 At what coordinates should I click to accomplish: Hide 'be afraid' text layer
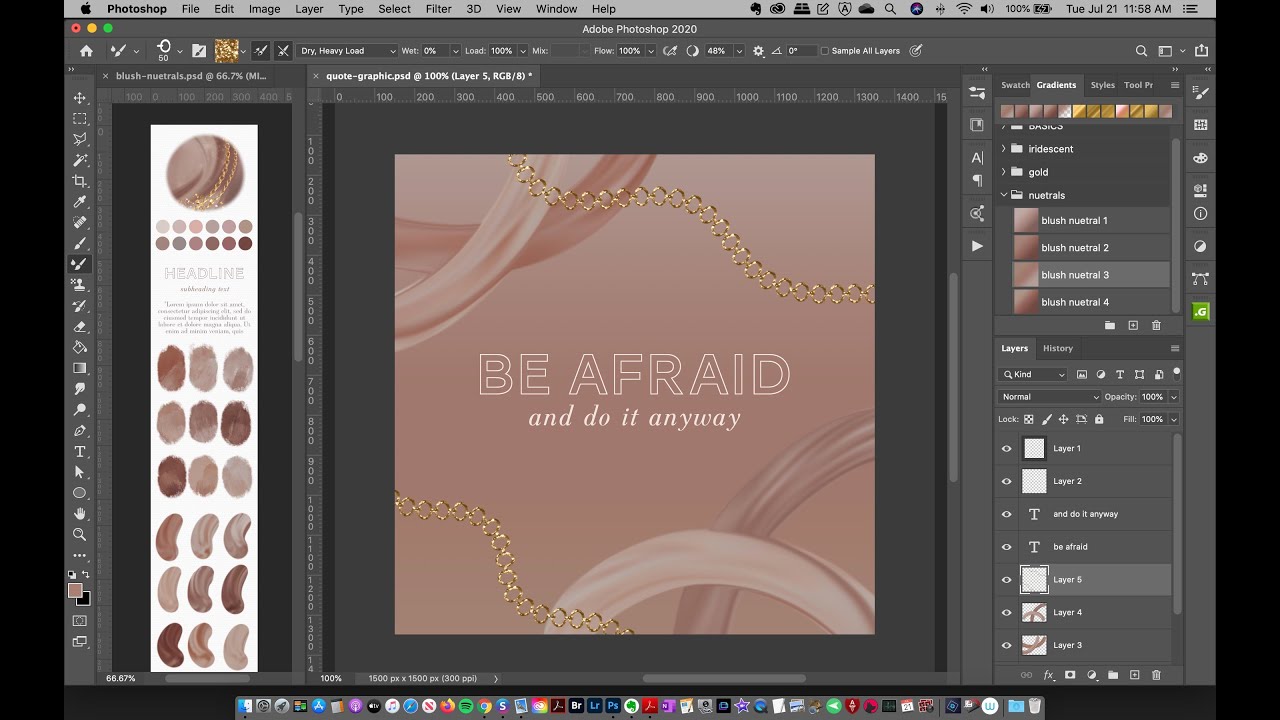pyautogui.click(x=1007, y=547)
